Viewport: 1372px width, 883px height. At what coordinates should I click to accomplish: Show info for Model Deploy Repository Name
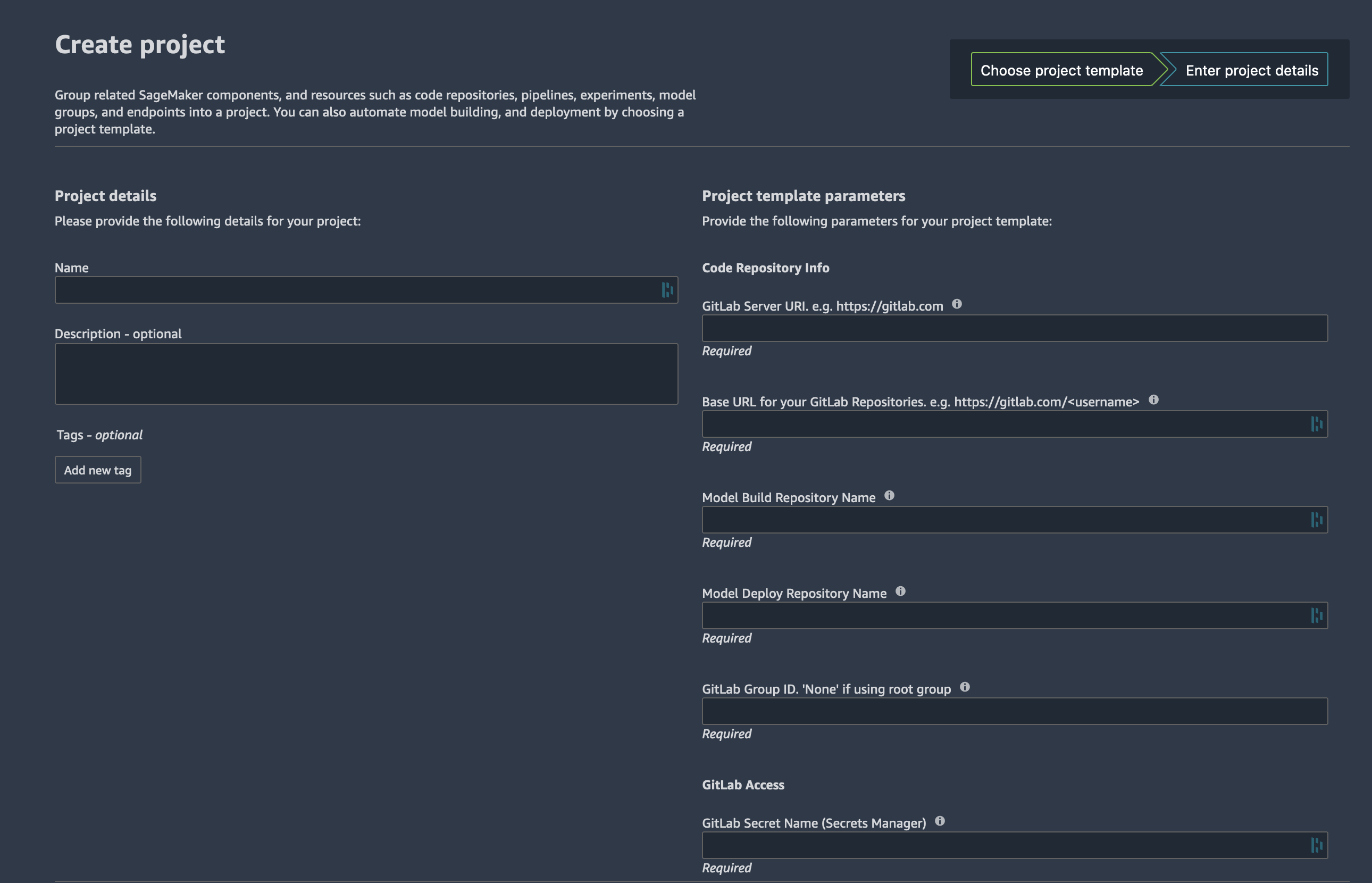(x=900, y=591)
